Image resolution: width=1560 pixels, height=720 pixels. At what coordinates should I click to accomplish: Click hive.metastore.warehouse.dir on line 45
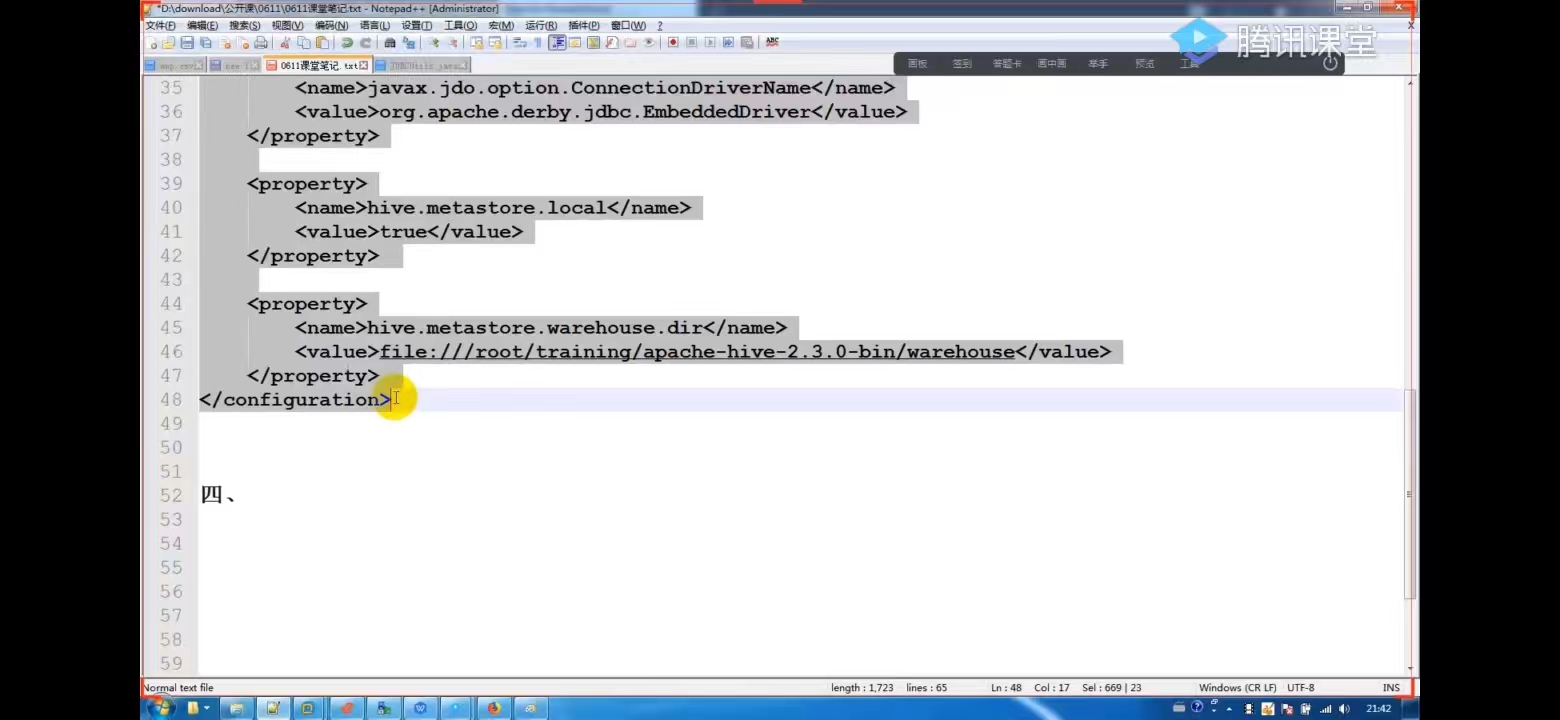click(x=535, y=328)
